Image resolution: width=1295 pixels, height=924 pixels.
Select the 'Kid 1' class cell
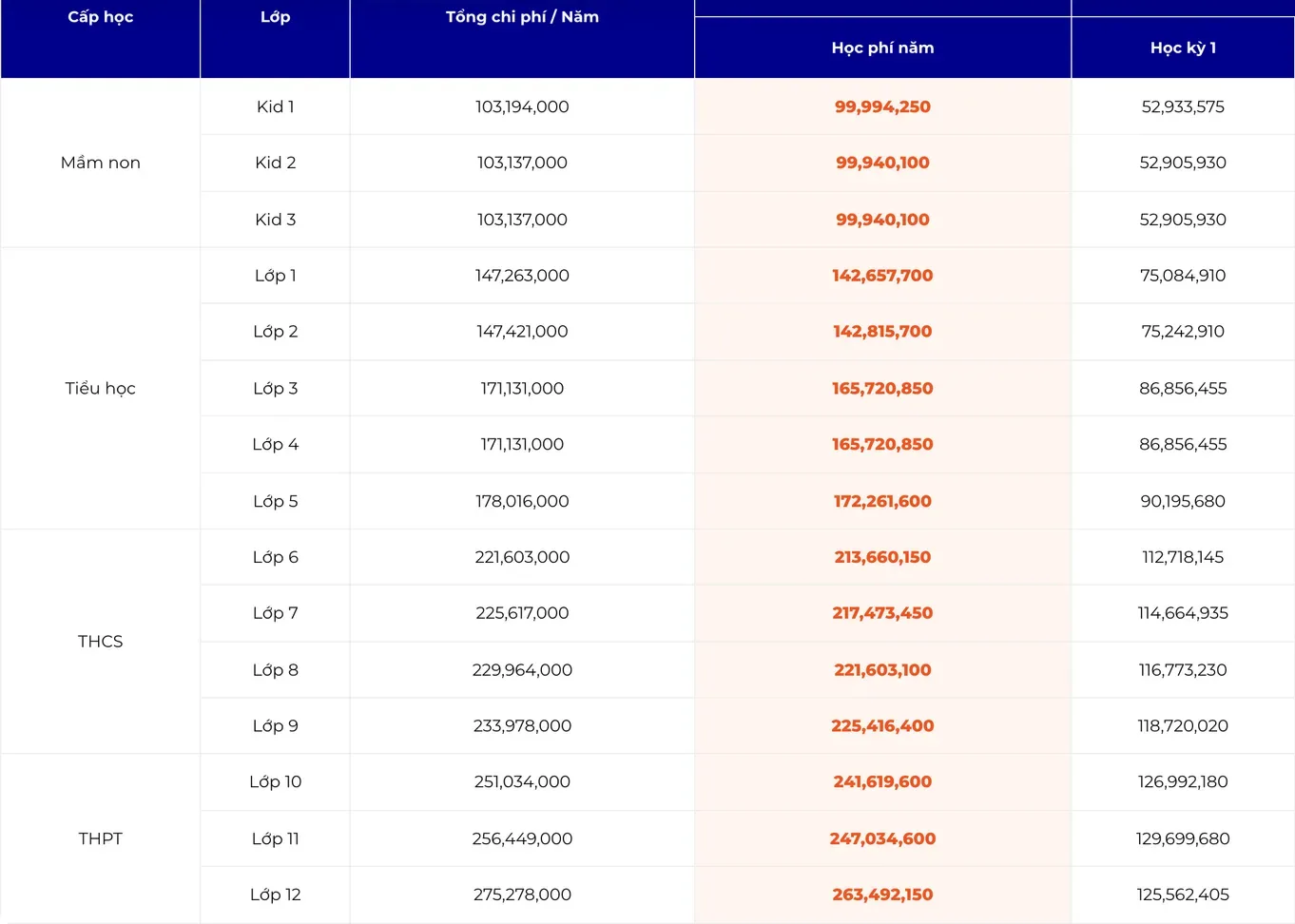pyautogui.click(x=275, y=106)
